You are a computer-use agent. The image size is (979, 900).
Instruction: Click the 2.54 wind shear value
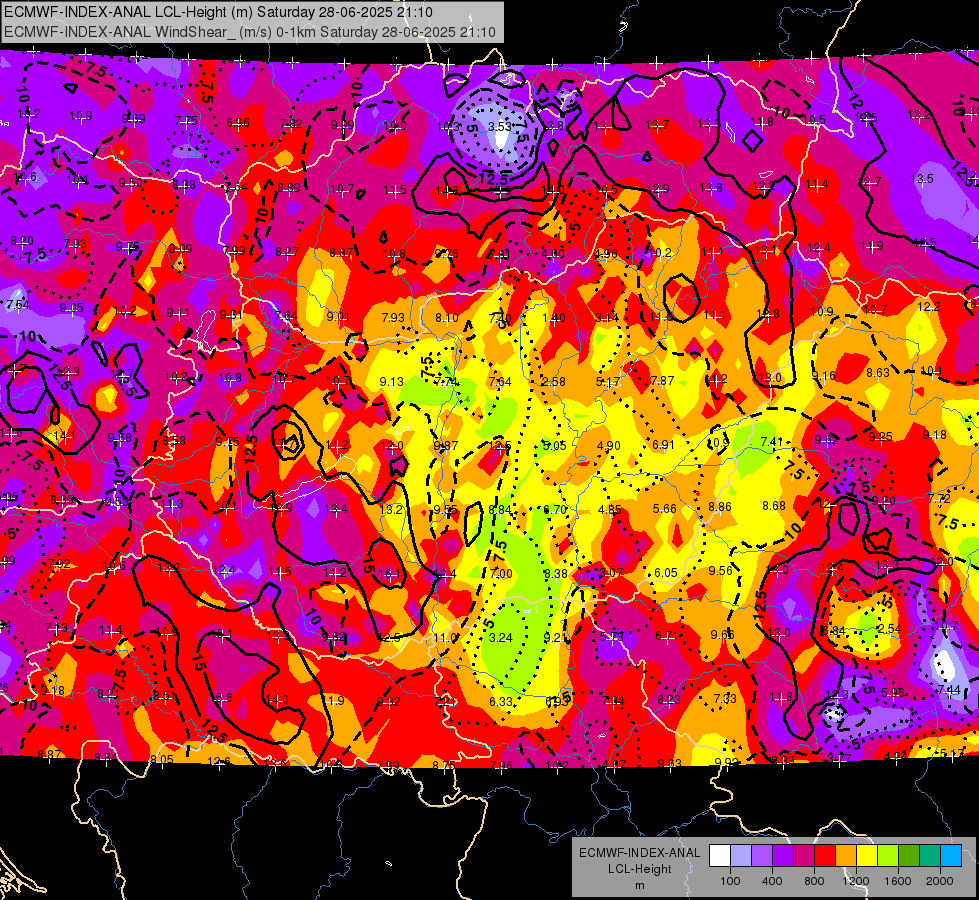click(889, 628)
